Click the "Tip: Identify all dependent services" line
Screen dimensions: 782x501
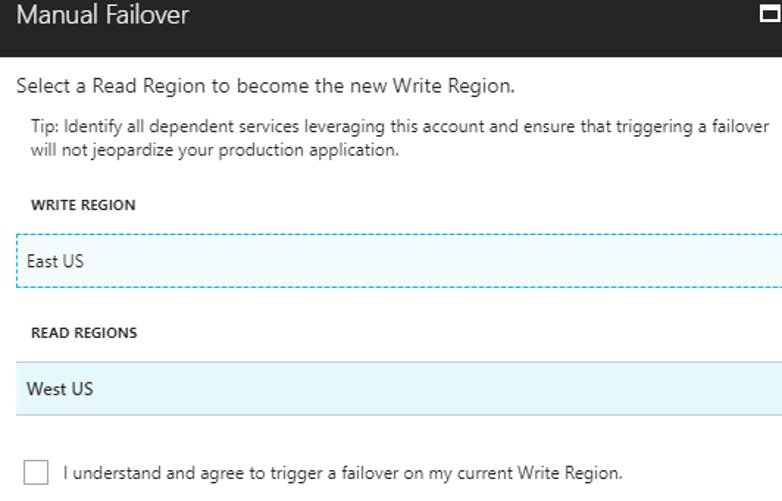(x=400, y=127)
